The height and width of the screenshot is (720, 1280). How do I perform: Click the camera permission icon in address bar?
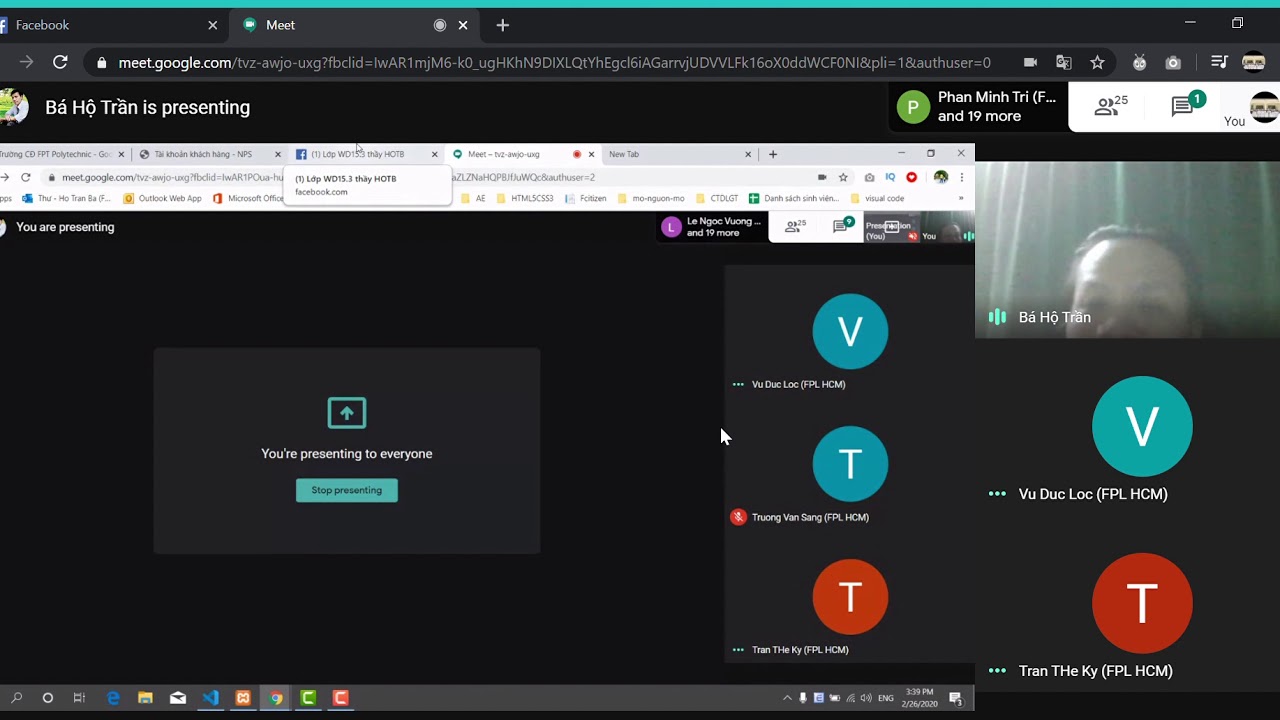pyautogui.click(x=1030, y=62)
